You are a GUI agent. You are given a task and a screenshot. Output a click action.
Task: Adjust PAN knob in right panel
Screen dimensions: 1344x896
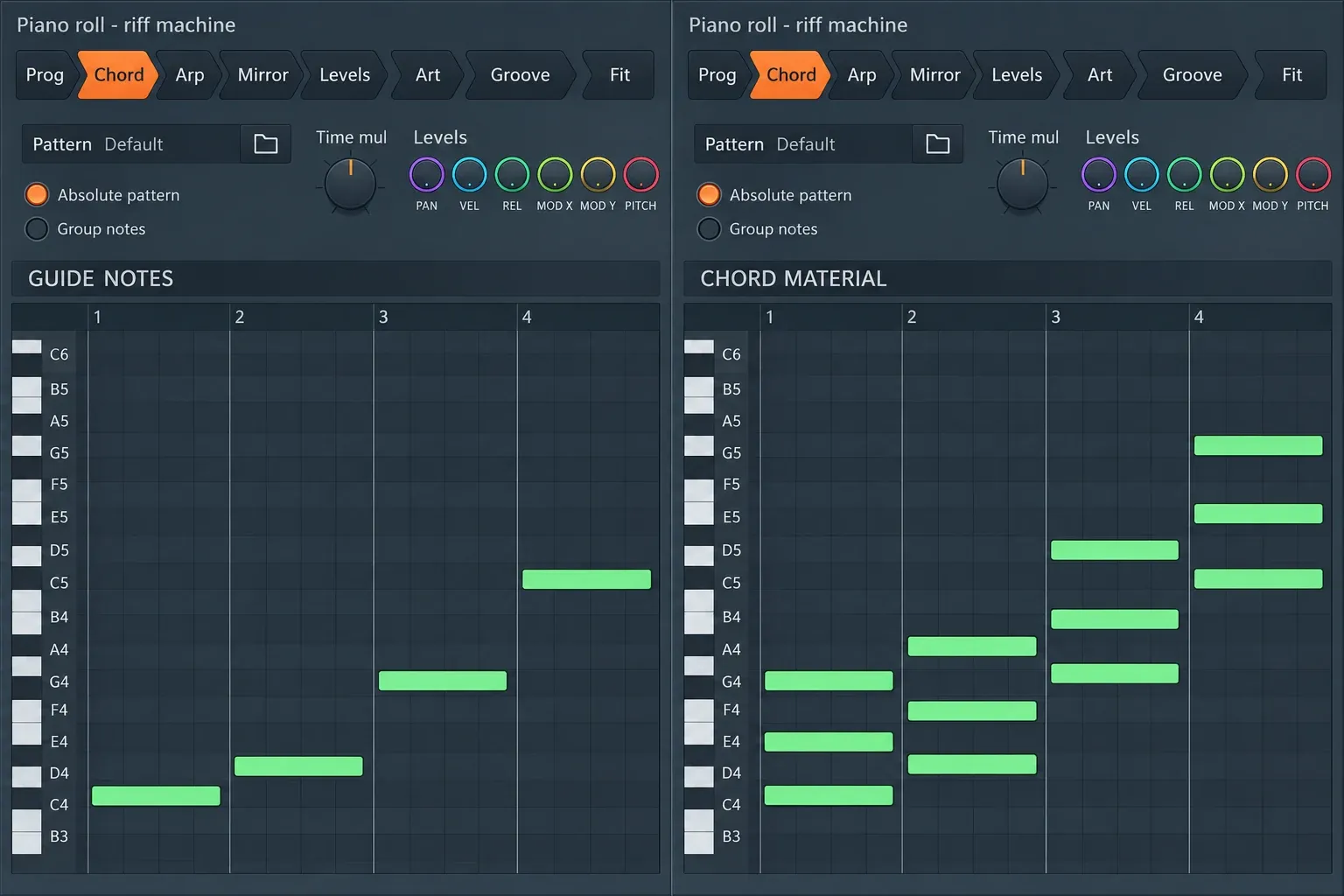tap(1098, 175)
